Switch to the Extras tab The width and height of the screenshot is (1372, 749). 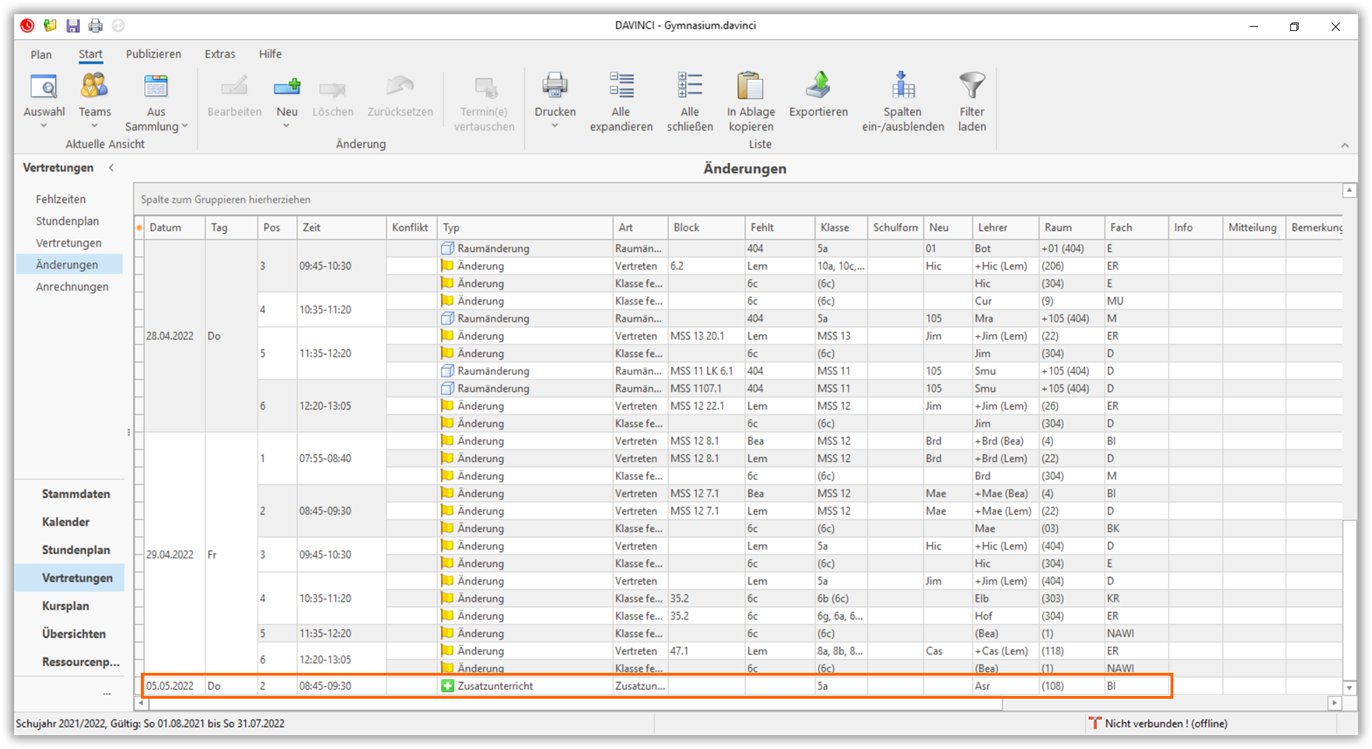tap(220, 54)
